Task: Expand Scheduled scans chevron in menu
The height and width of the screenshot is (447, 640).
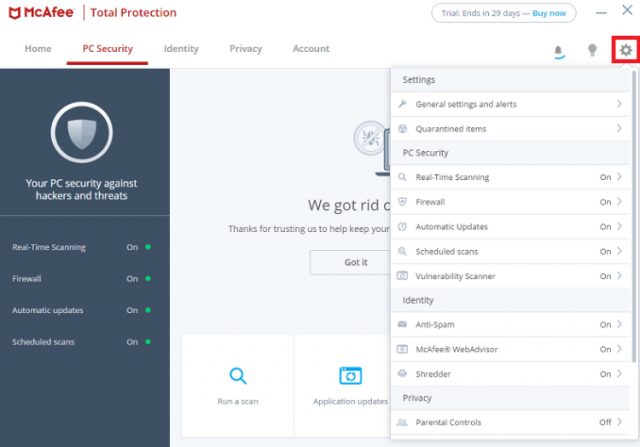Action: coord(619,251)
